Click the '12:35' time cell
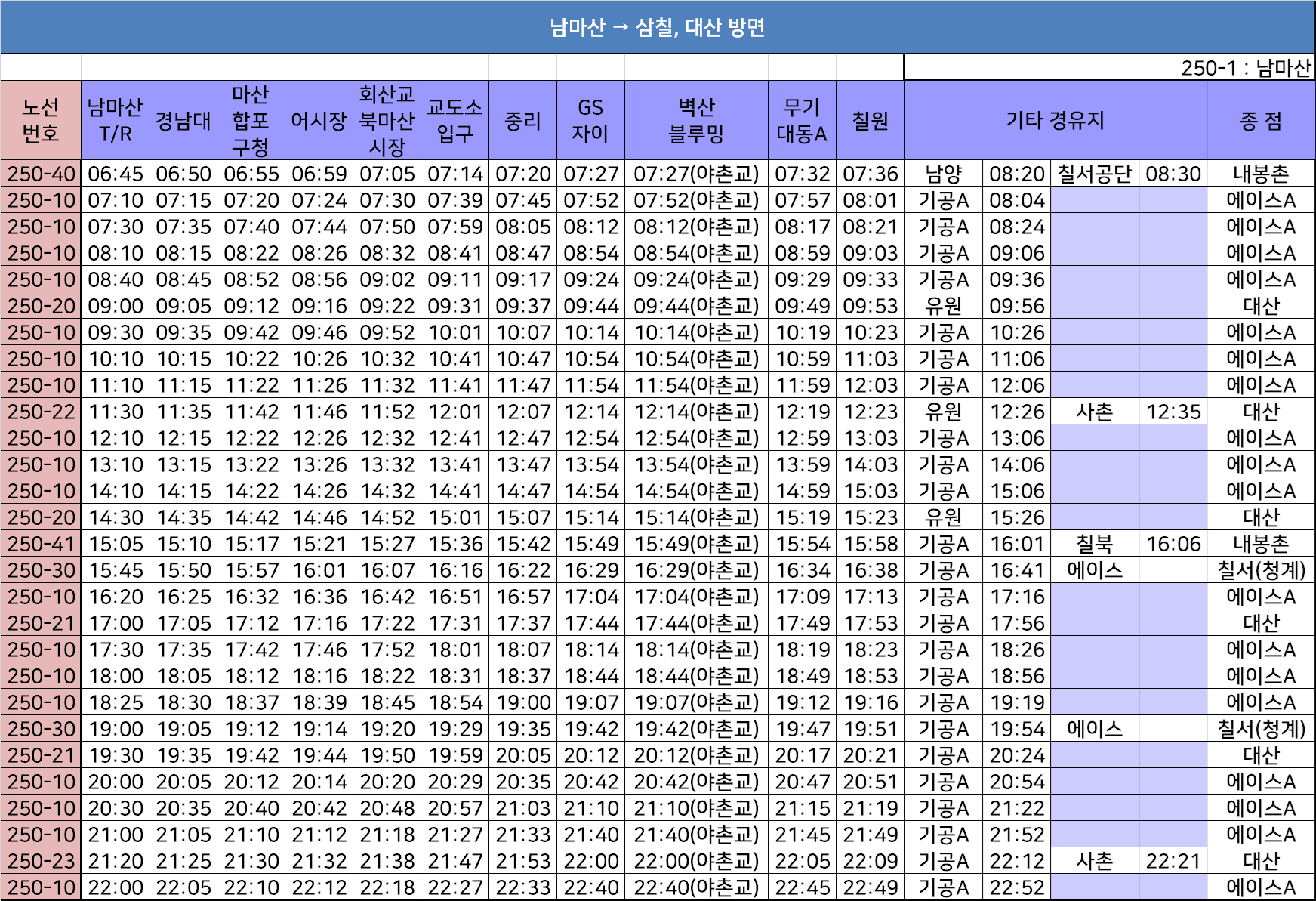Image resolution: width=1316 pixels, height=901 pixels. click(x=1173, y=412)
